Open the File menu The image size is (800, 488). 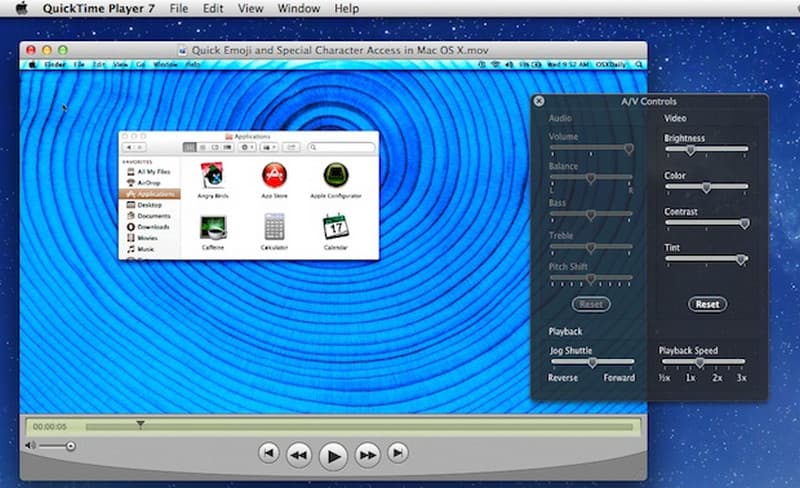click(x=178, y=8)
